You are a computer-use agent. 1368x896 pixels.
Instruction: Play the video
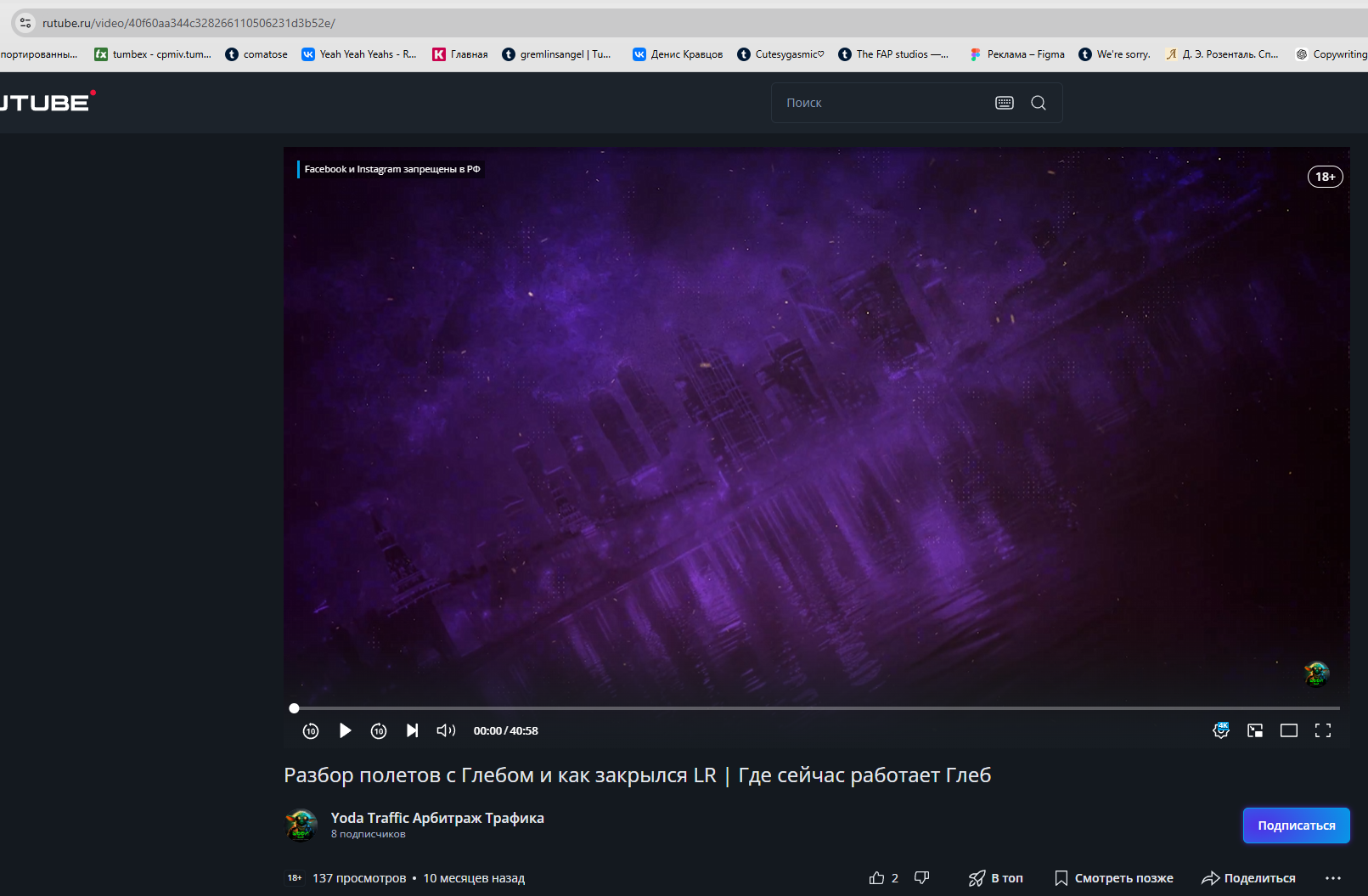coord(345,730)
